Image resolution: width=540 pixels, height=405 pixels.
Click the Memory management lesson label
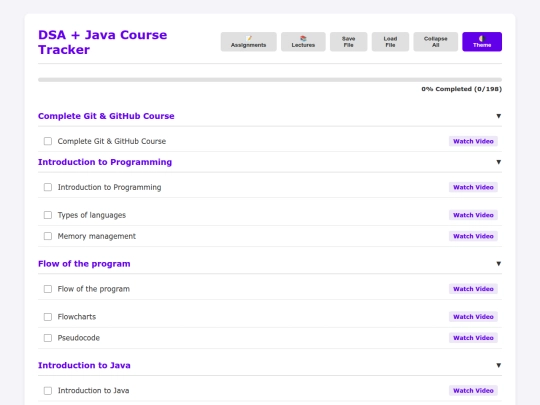pos(96,236)
